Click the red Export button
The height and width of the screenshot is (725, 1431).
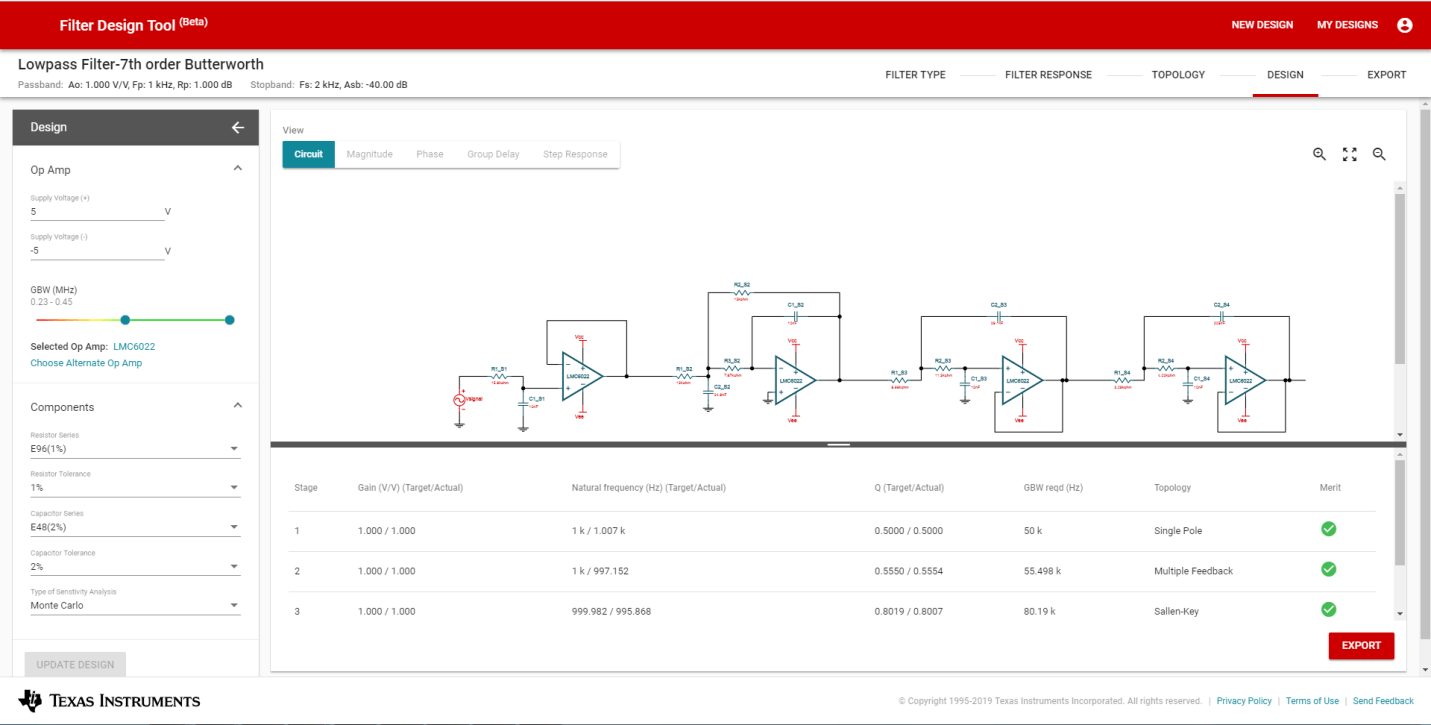tap(1361, 646)
